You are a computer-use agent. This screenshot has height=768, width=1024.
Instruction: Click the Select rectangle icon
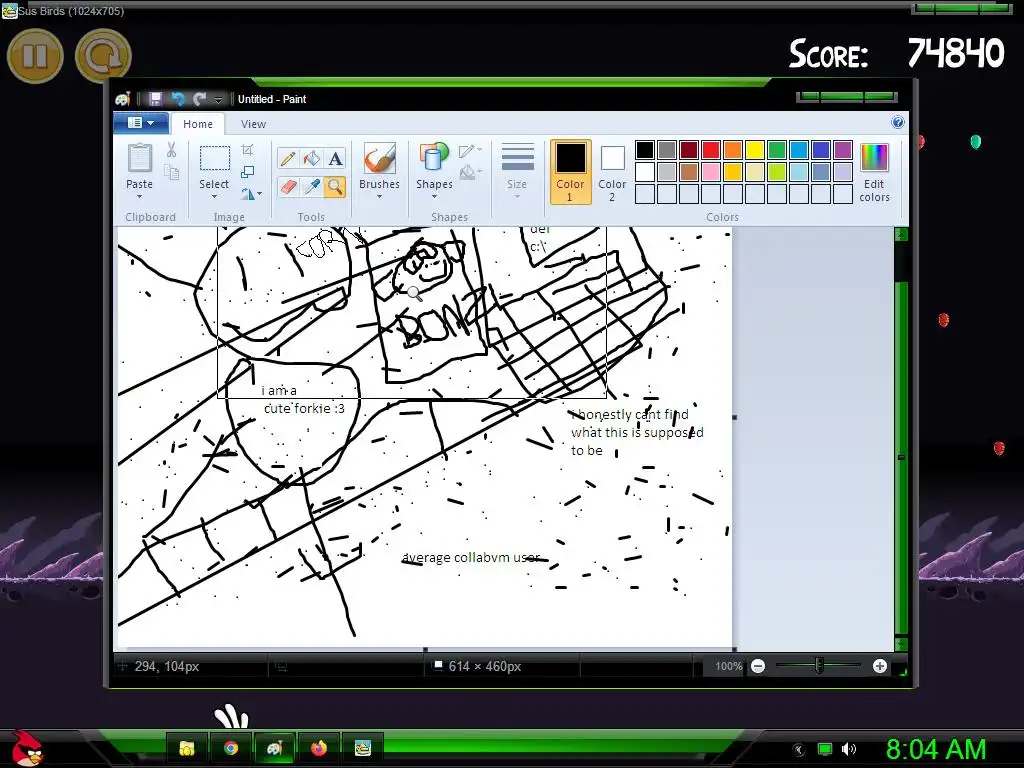[214, 158]
